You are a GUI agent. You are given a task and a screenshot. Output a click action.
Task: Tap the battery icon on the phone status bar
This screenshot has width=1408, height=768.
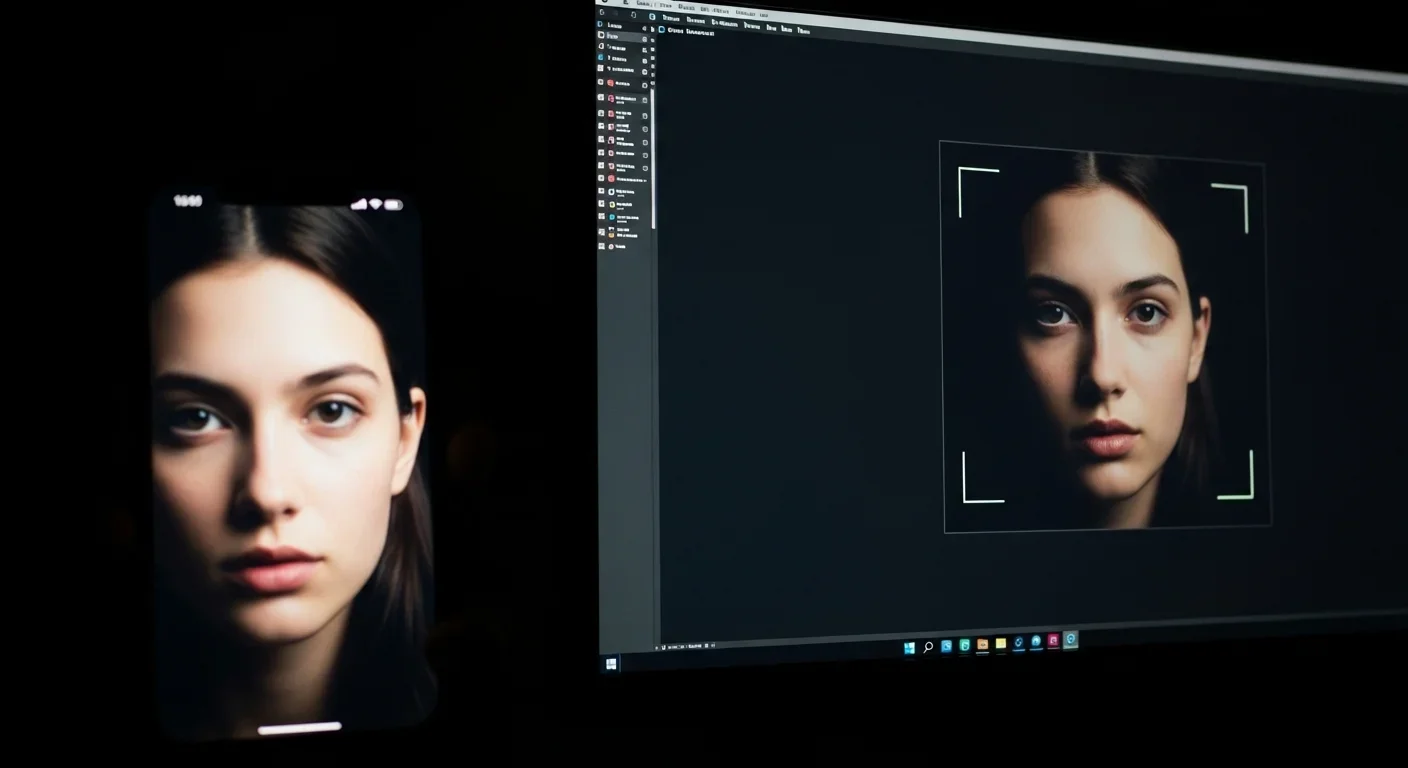tap(393, 204)
